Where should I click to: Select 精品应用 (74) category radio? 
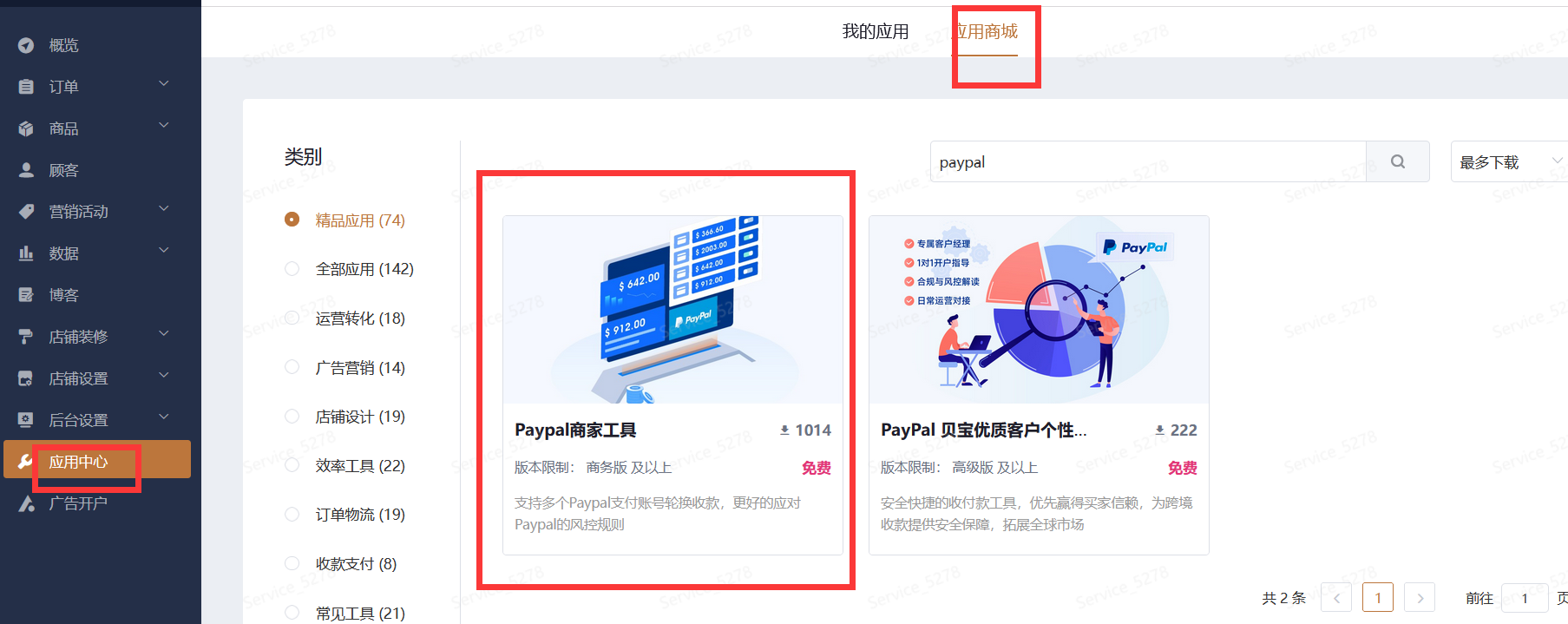pyautogui.click(x=292, y=220)
